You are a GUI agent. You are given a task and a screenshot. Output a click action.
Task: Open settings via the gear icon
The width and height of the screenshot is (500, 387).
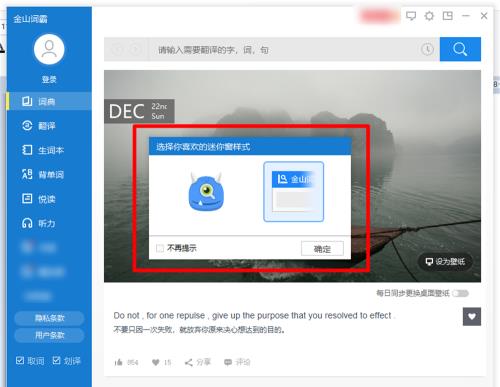coord(429,16)
